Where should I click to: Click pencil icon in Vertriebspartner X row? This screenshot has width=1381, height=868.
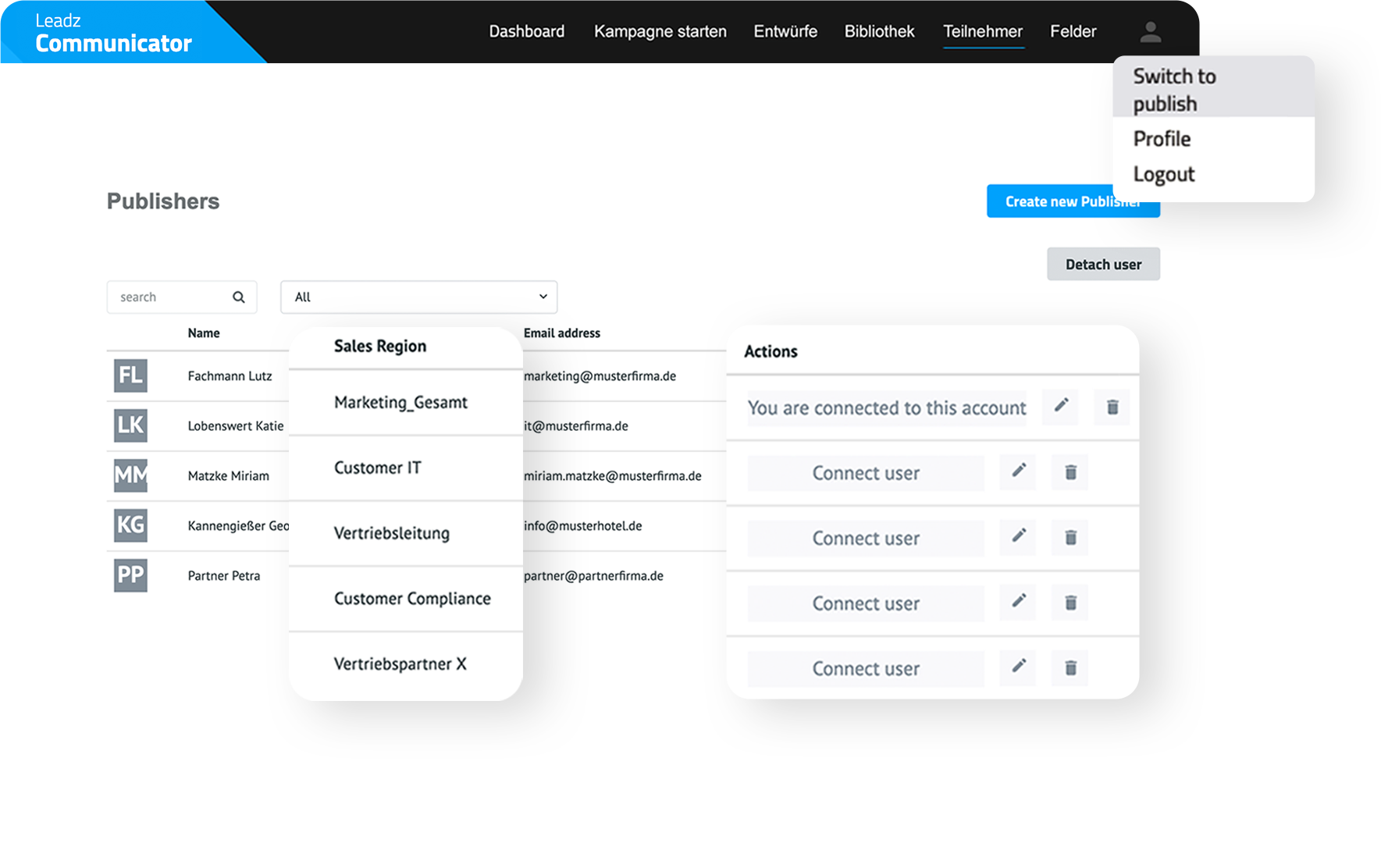pos(1018,667)
